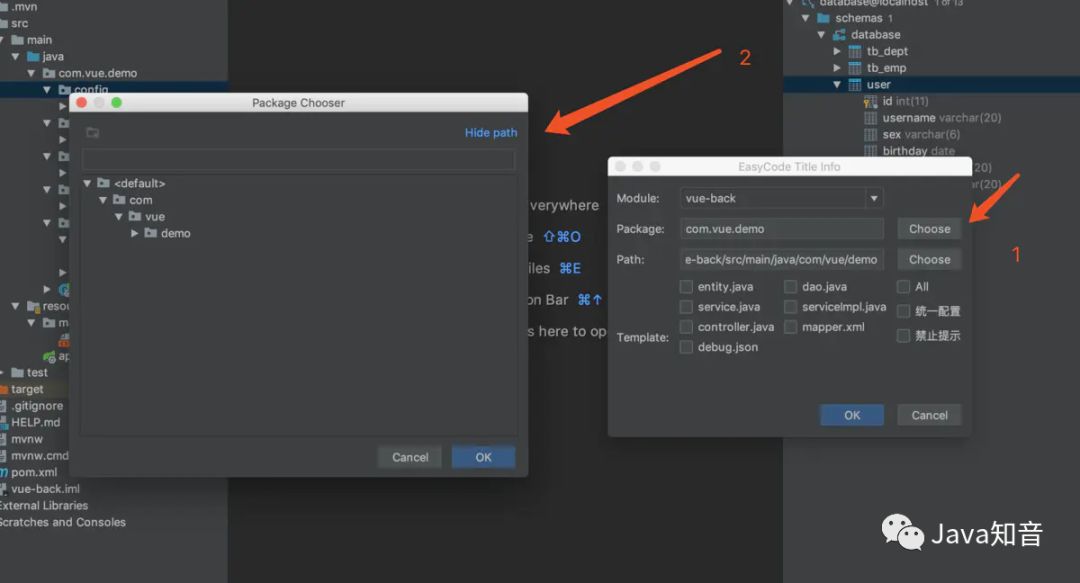This screenshot has width=1080, height=583.
Task: Click the user table icon in database panel
Action: point(855,84)
